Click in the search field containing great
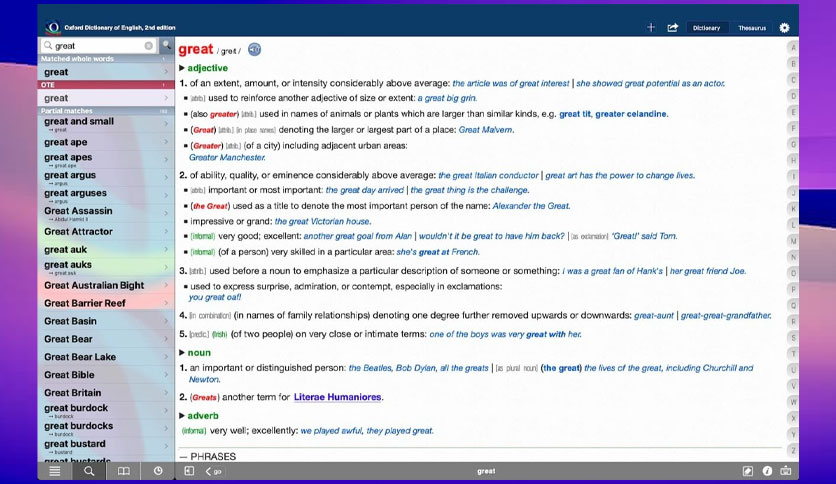 [98, 46]
